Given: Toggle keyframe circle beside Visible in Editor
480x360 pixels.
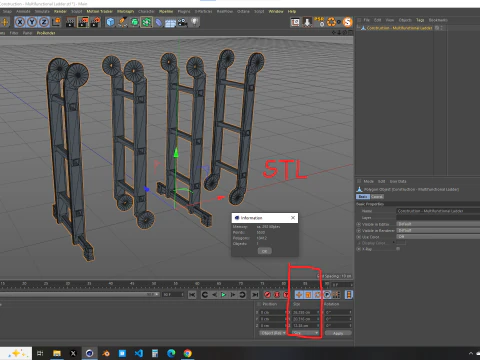Looking at the screenshot, I should (359, 224).
